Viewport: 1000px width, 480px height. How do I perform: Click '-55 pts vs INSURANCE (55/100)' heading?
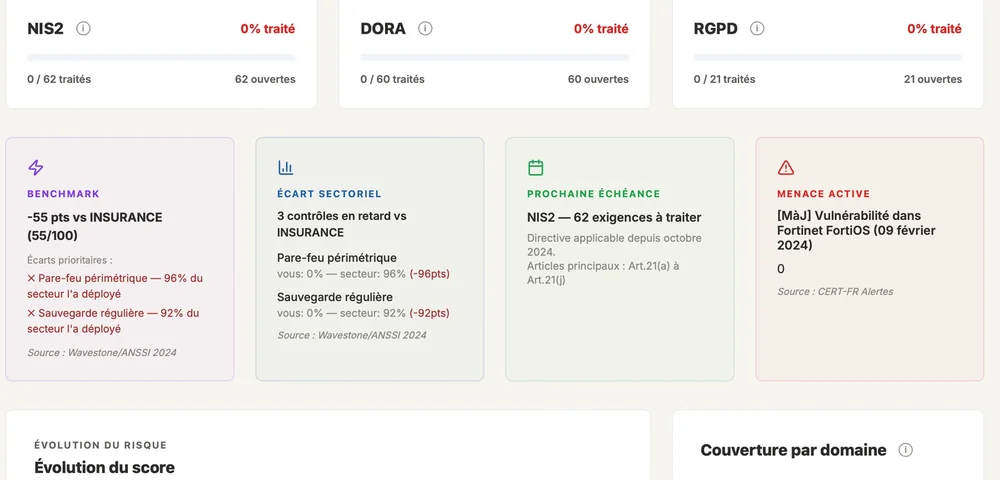(94, 226)
